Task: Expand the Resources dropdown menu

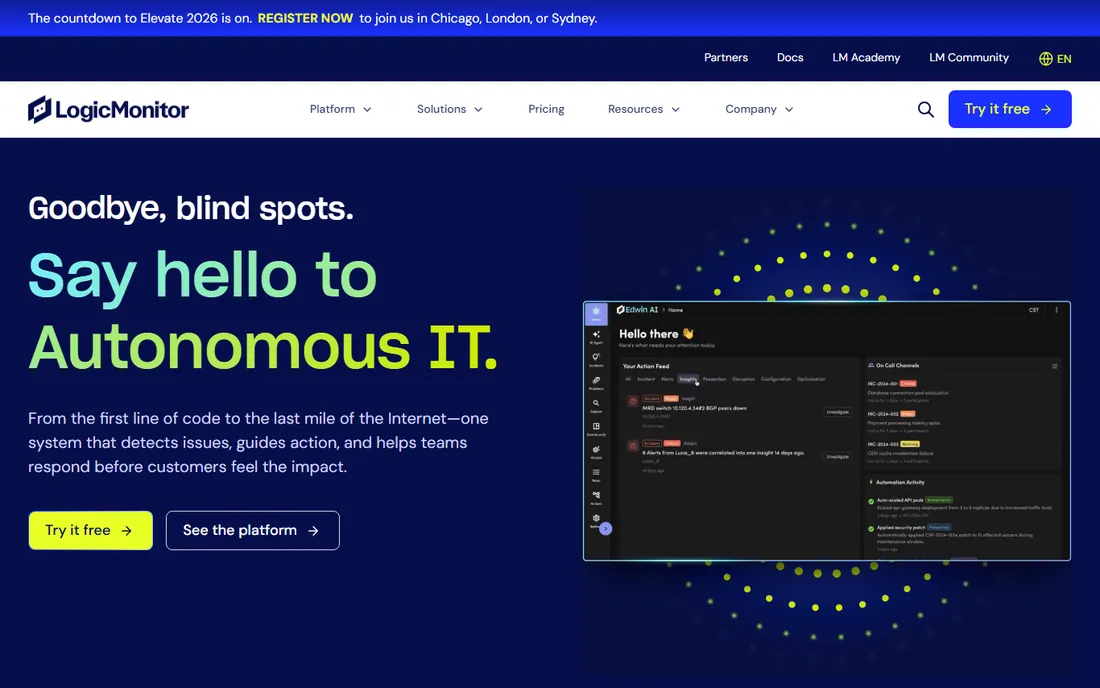Action: [x=644, y=109]
